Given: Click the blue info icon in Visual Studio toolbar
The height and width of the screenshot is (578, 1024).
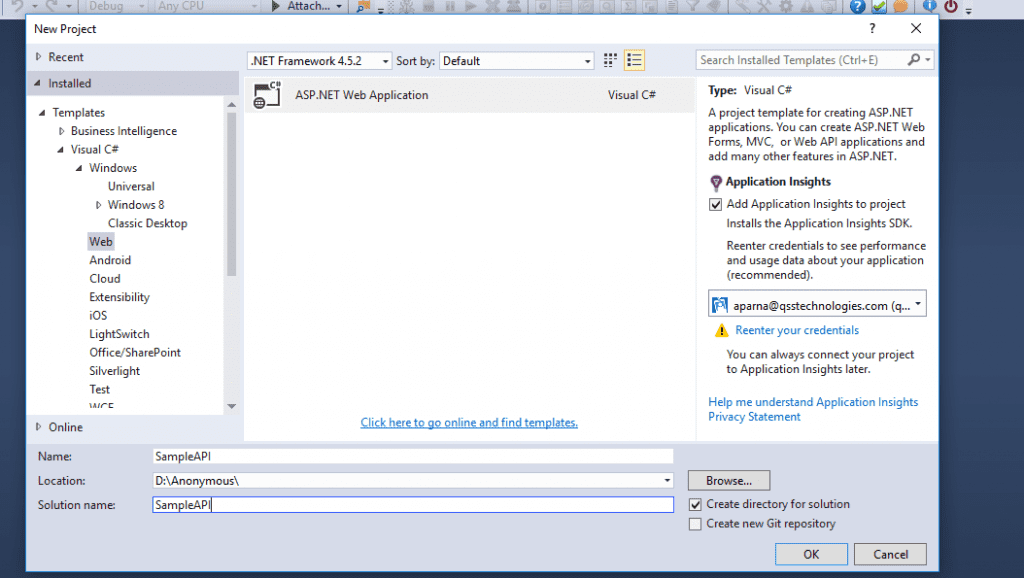Looking at the screenshot, I should click(929, 7).
